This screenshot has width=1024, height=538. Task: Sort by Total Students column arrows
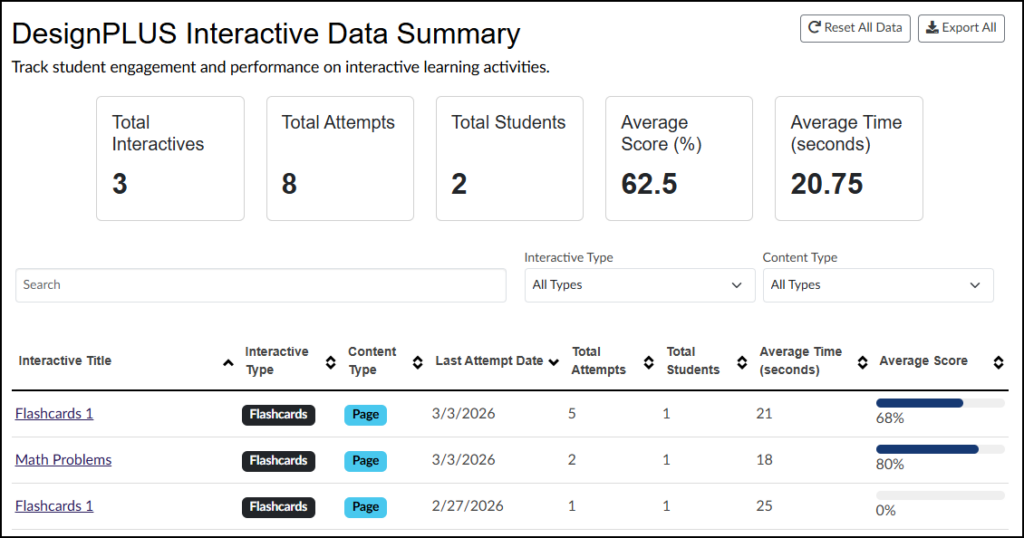click(742, 362)
